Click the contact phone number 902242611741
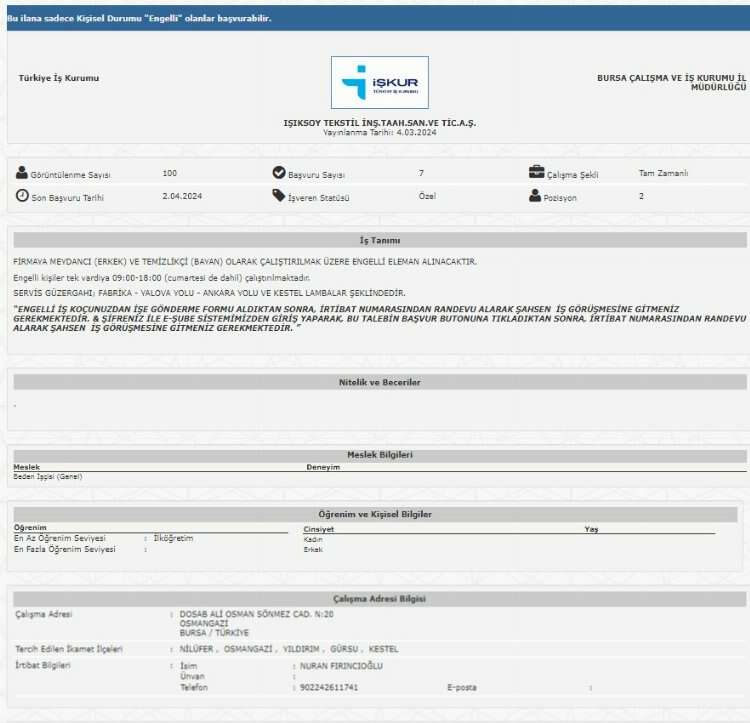This screenshot has width=750, height=723. click(329, 687)
